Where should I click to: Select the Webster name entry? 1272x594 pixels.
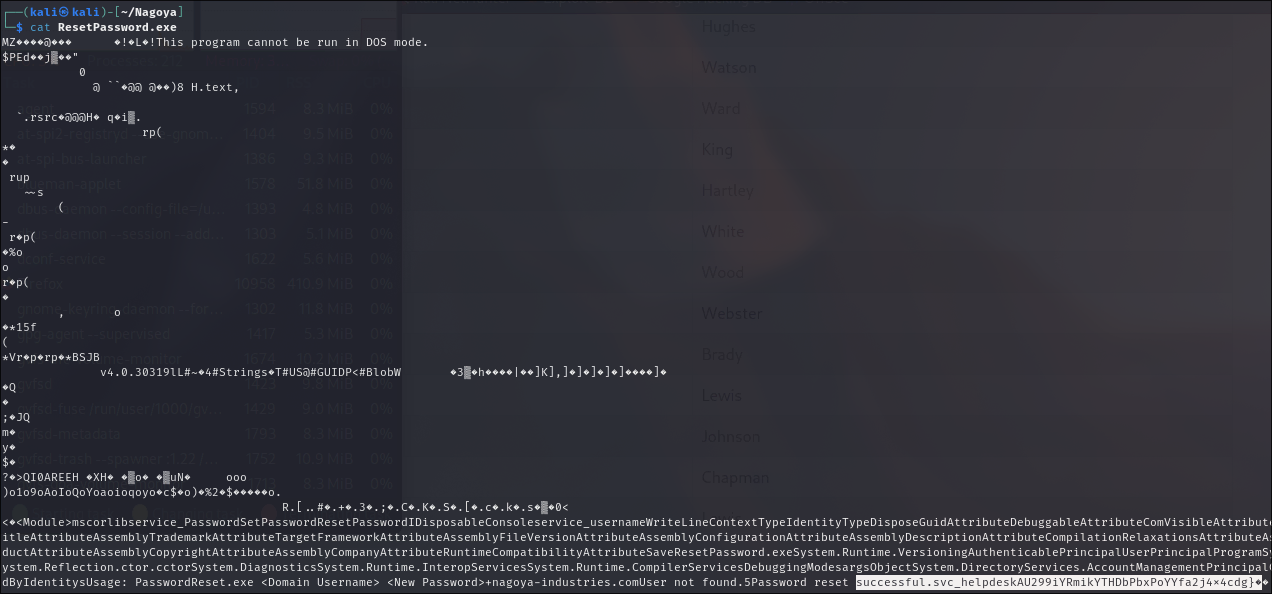(732, 313)
